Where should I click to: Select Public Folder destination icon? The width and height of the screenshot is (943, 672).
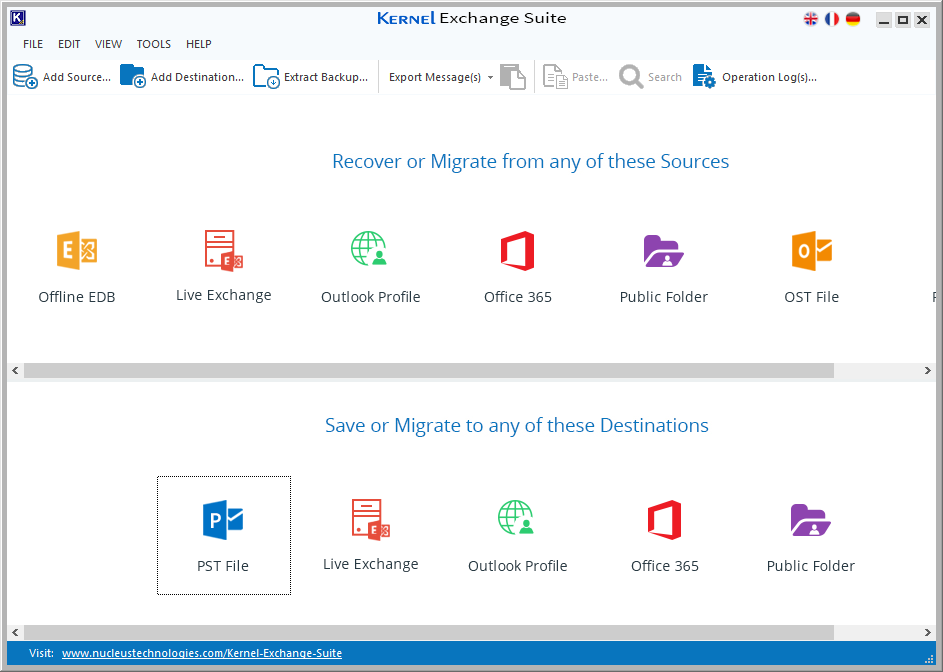[810, 520]
